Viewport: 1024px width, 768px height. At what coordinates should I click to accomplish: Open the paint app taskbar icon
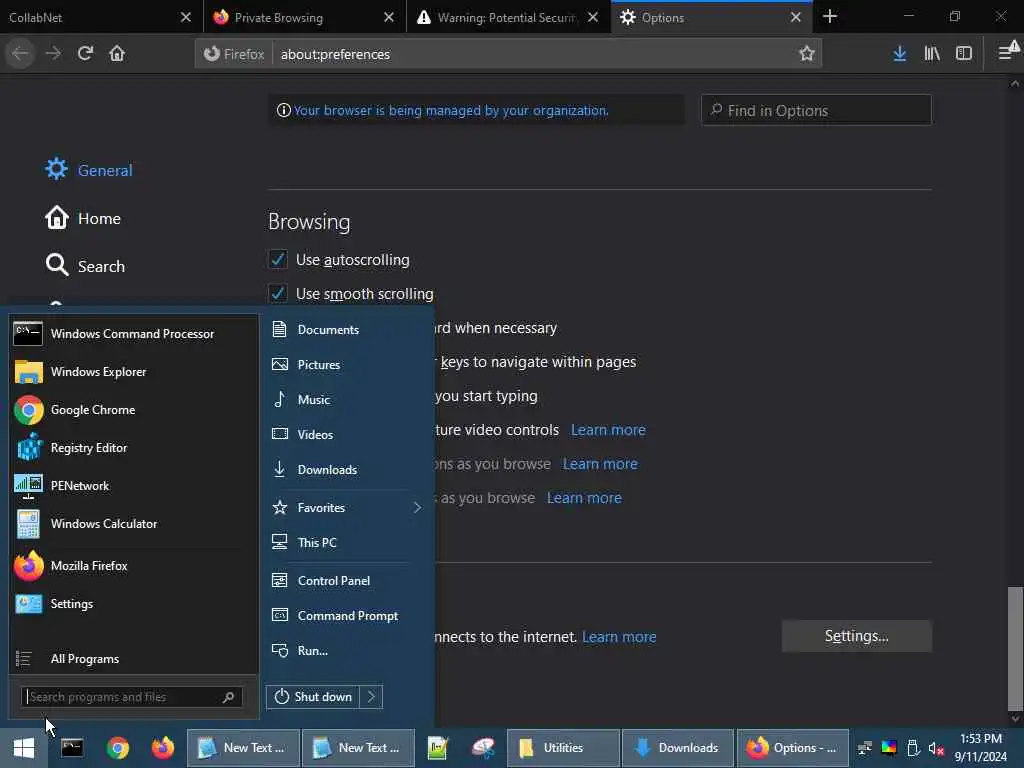[483, 748]
